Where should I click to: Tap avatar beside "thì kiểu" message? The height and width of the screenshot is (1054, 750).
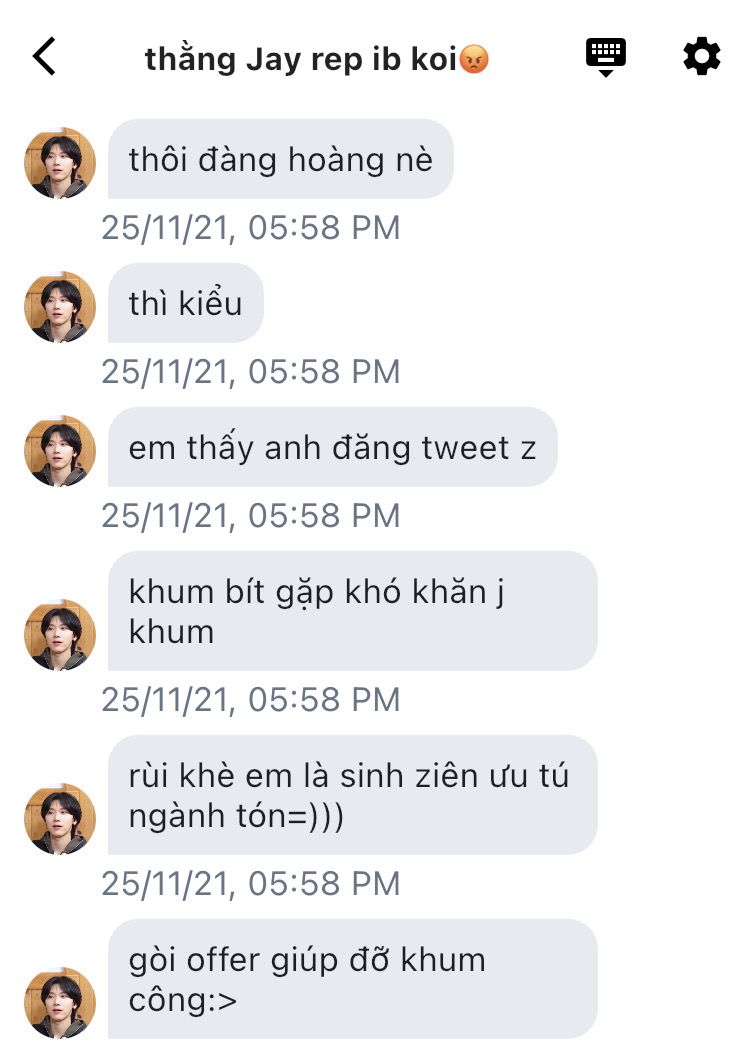tap(60, 307)
